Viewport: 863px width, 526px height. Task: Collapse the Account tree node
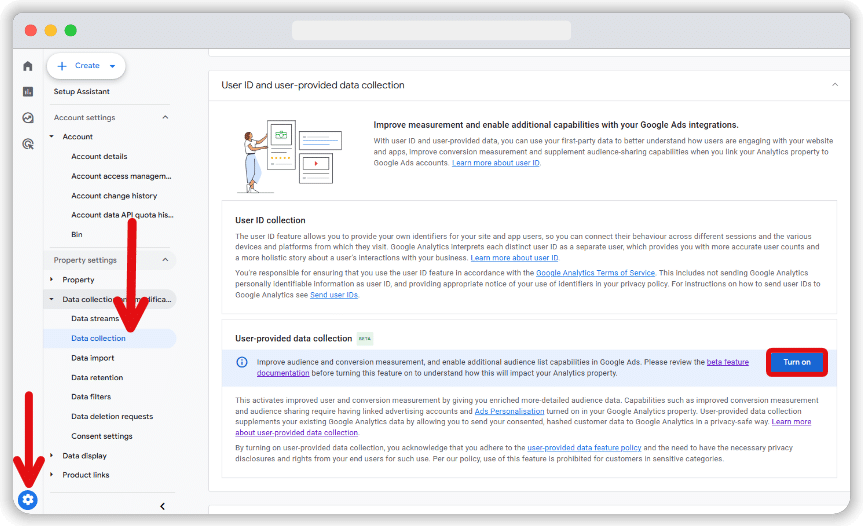click(x=52, y=136)
